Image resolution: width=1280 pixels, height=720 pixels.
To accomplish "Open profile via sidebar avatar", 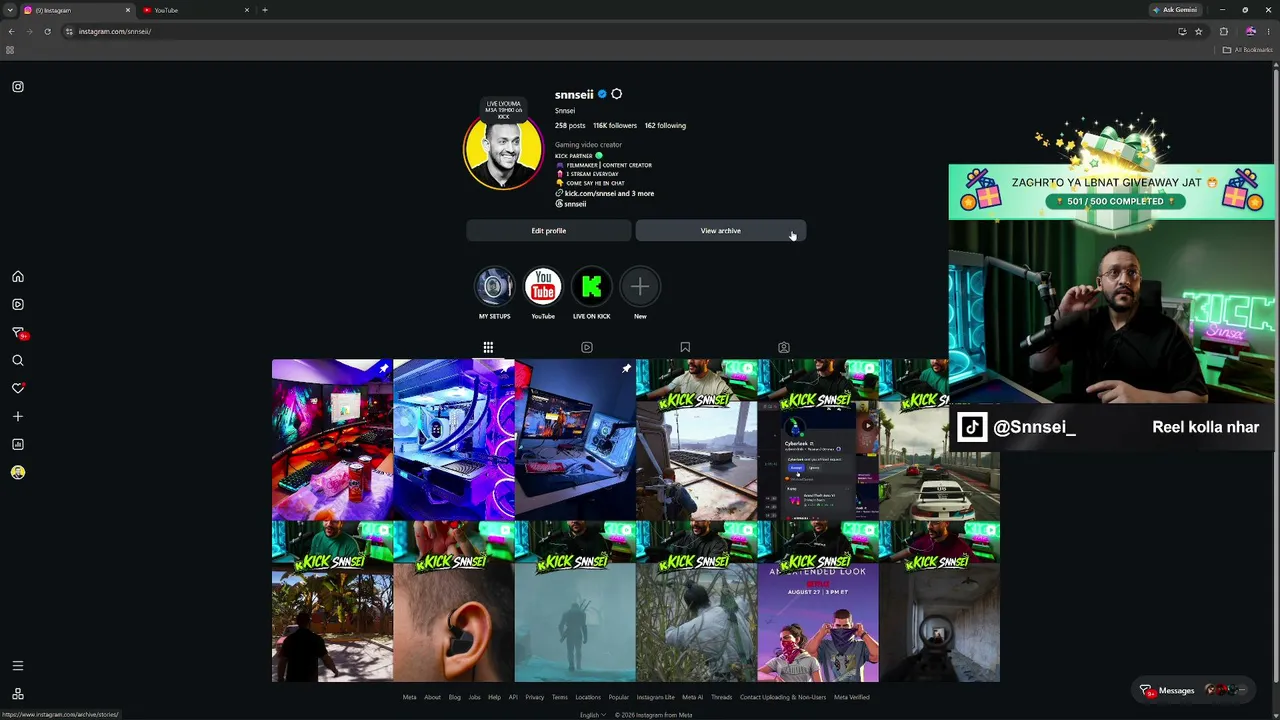I will coord(18,472).
